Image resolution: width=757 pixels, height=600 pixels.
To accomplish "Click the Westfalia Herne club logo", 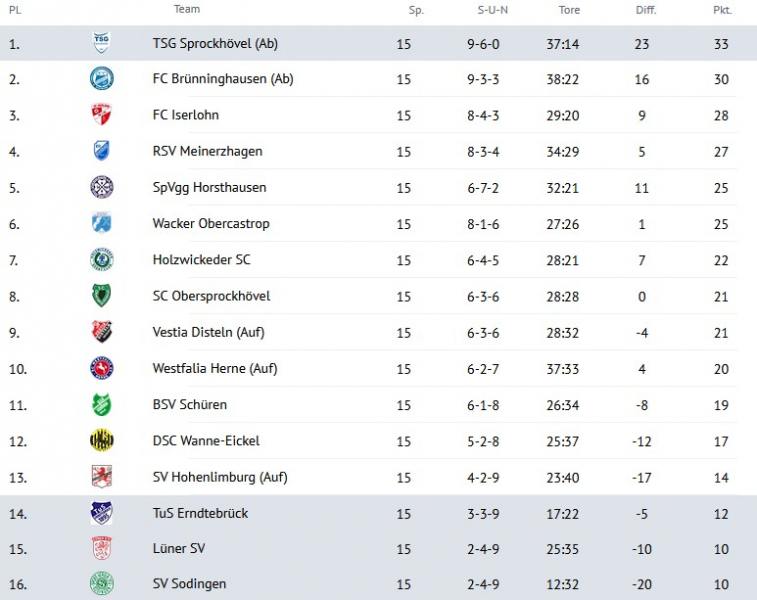I will [101, 368].
